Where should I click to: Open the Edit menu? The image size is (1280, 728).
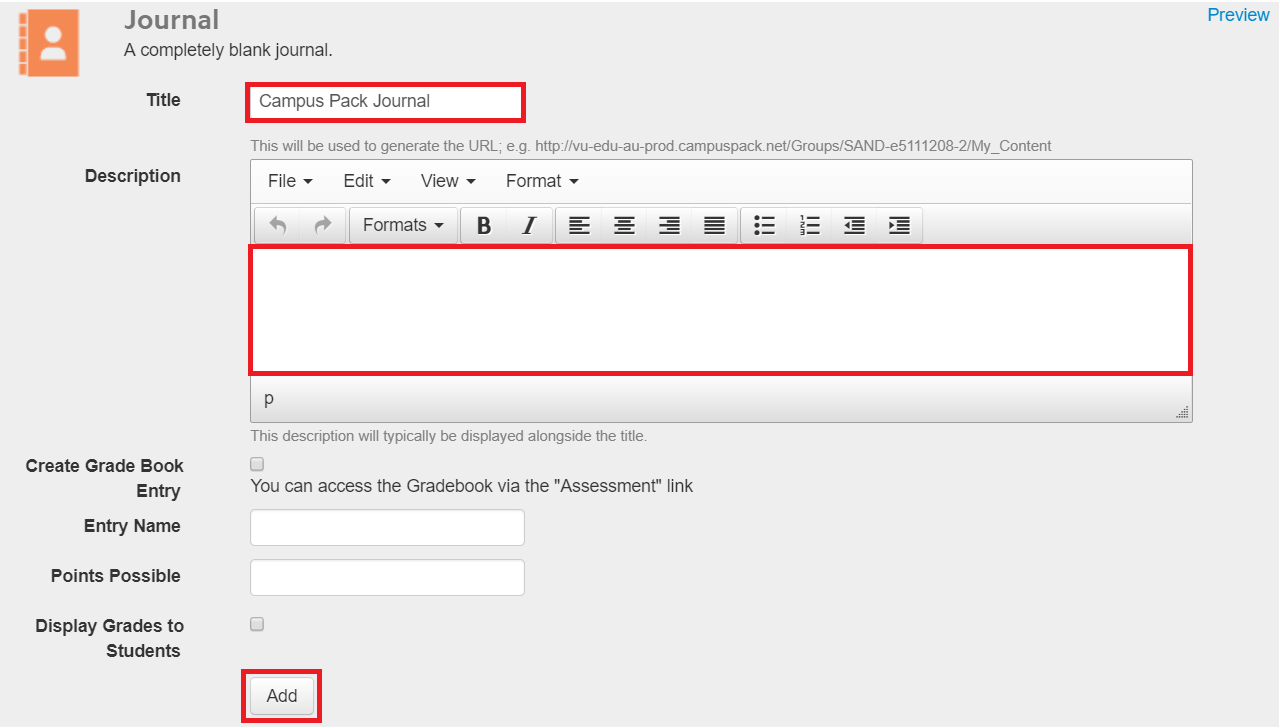[367, 181]
